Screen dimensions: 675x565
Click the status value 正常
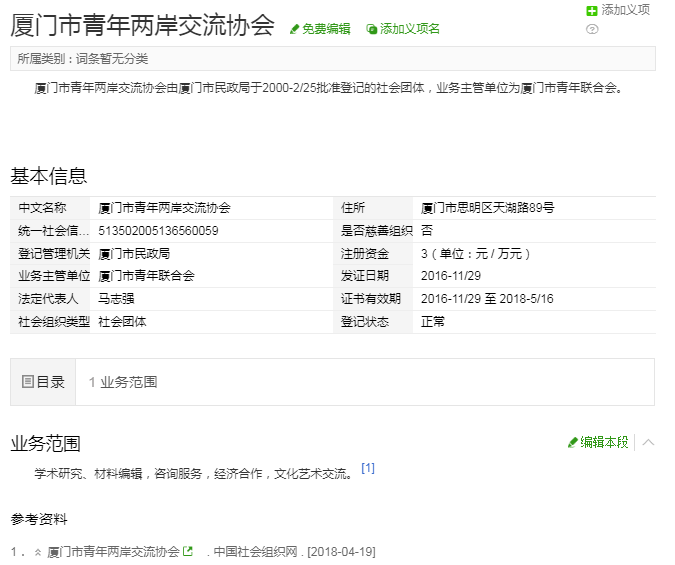pyautogui.click(x=433, y=322)
